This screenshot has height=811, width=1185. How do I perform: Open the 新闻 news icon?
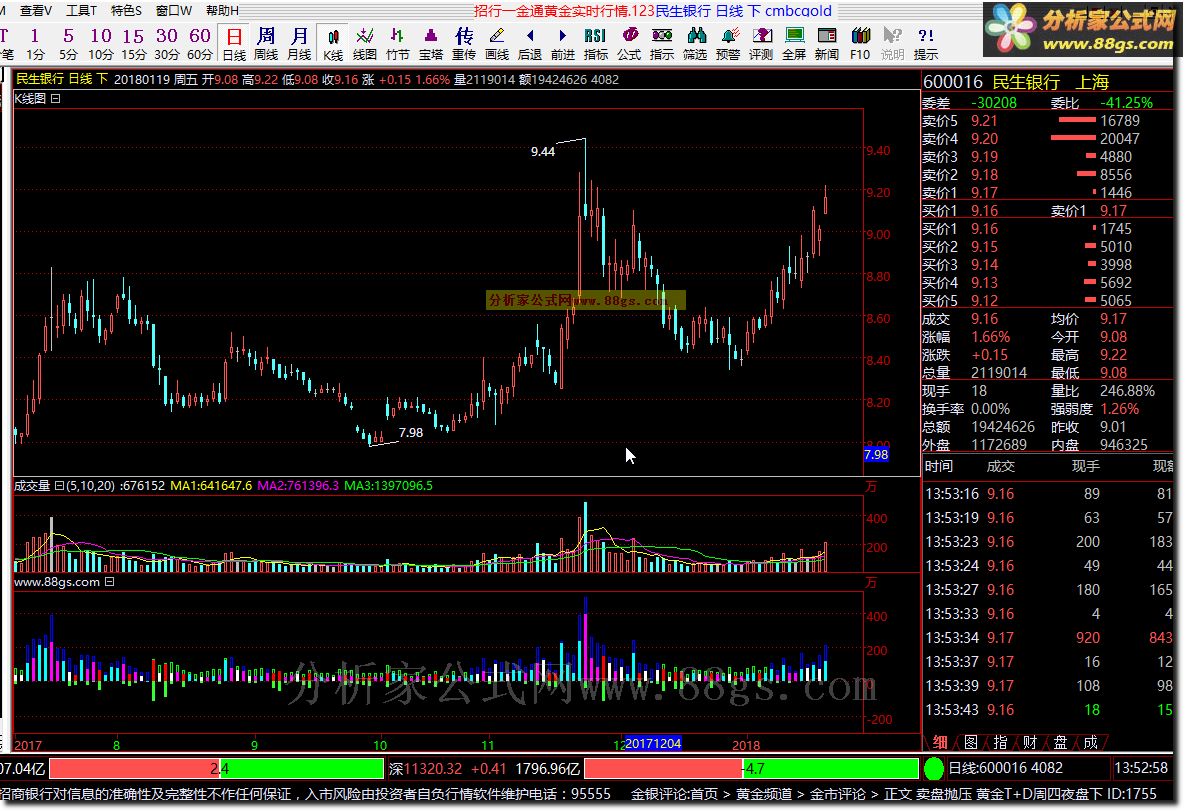click(827, 44)
